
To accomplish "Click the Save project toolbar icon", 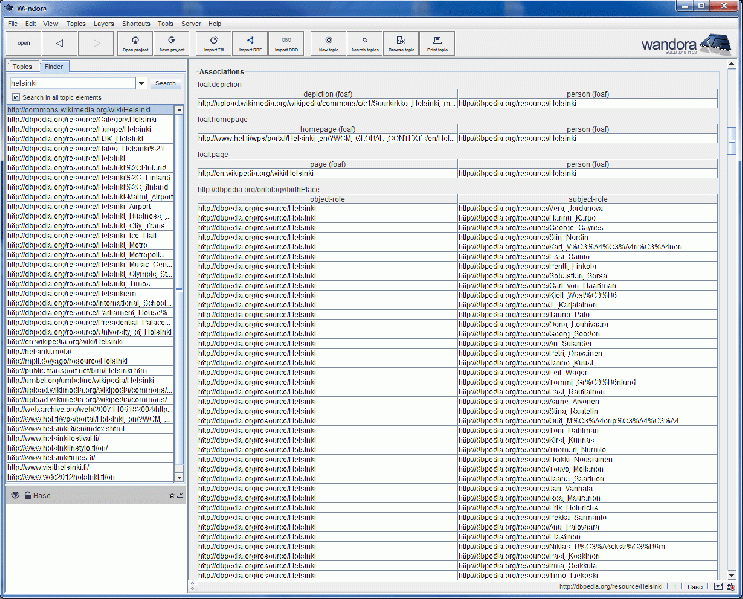I will tap(173, 43).
